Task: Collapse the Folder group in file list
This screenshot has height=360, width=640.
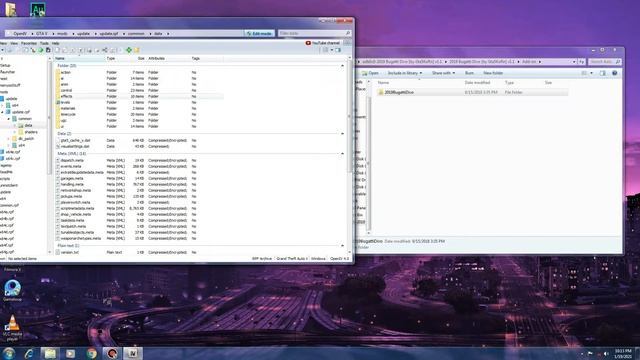Action: click(342, 66)
